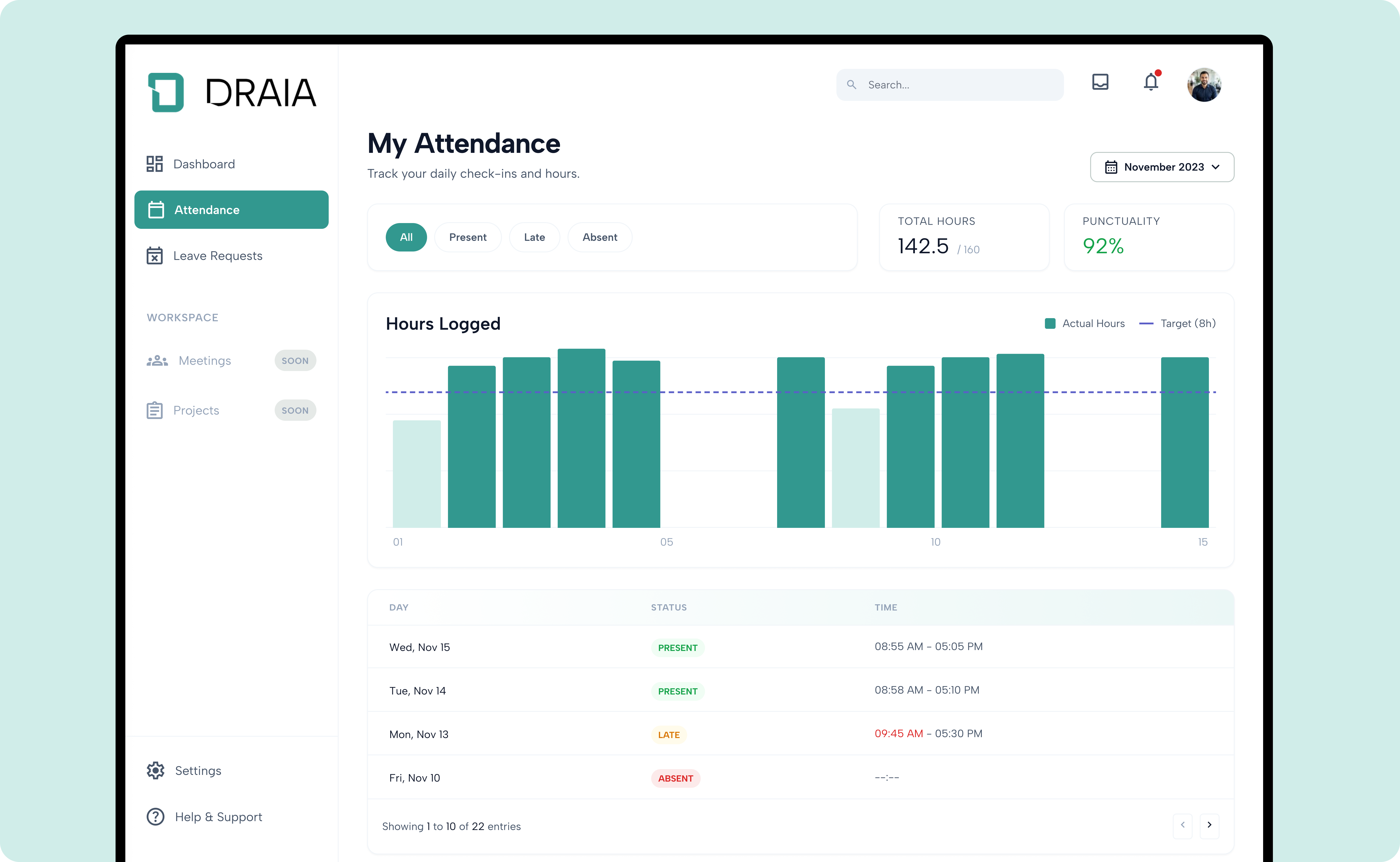Click the --:-- absent time cell
1400x862 pixels.
point(887,777)
